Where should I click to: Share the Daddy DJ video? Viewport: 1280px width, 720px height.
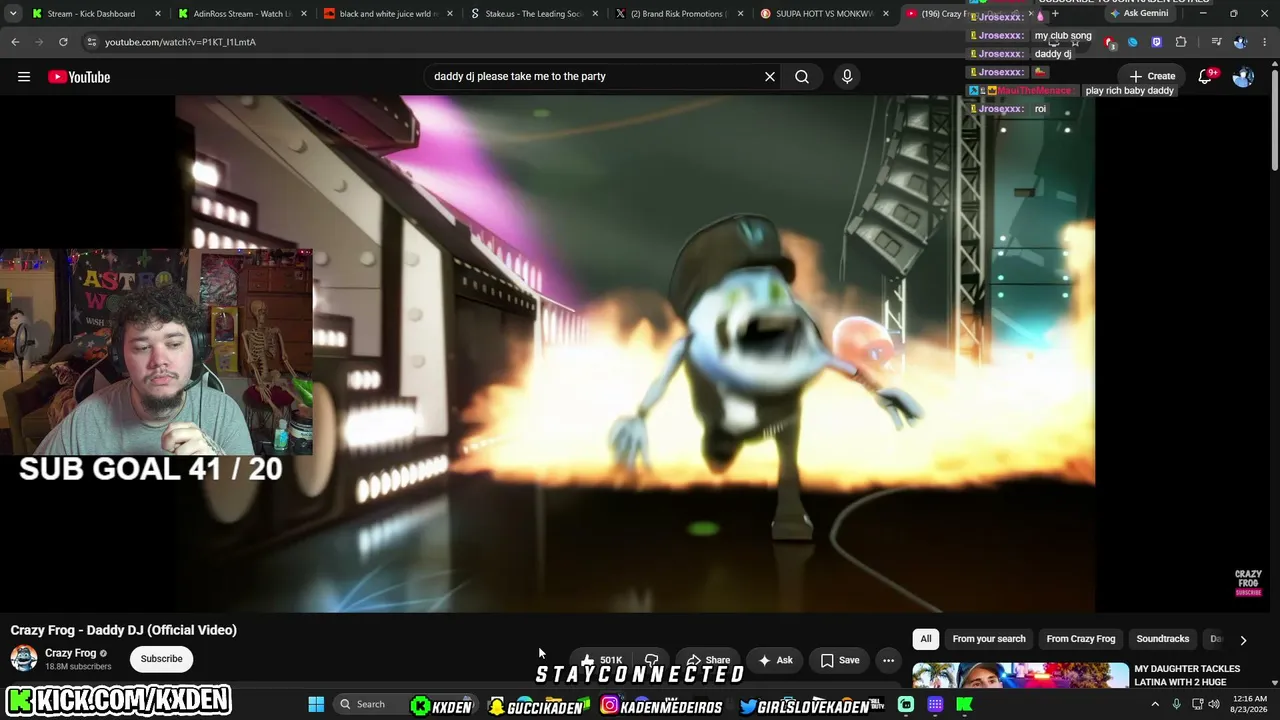coord(708,660)
